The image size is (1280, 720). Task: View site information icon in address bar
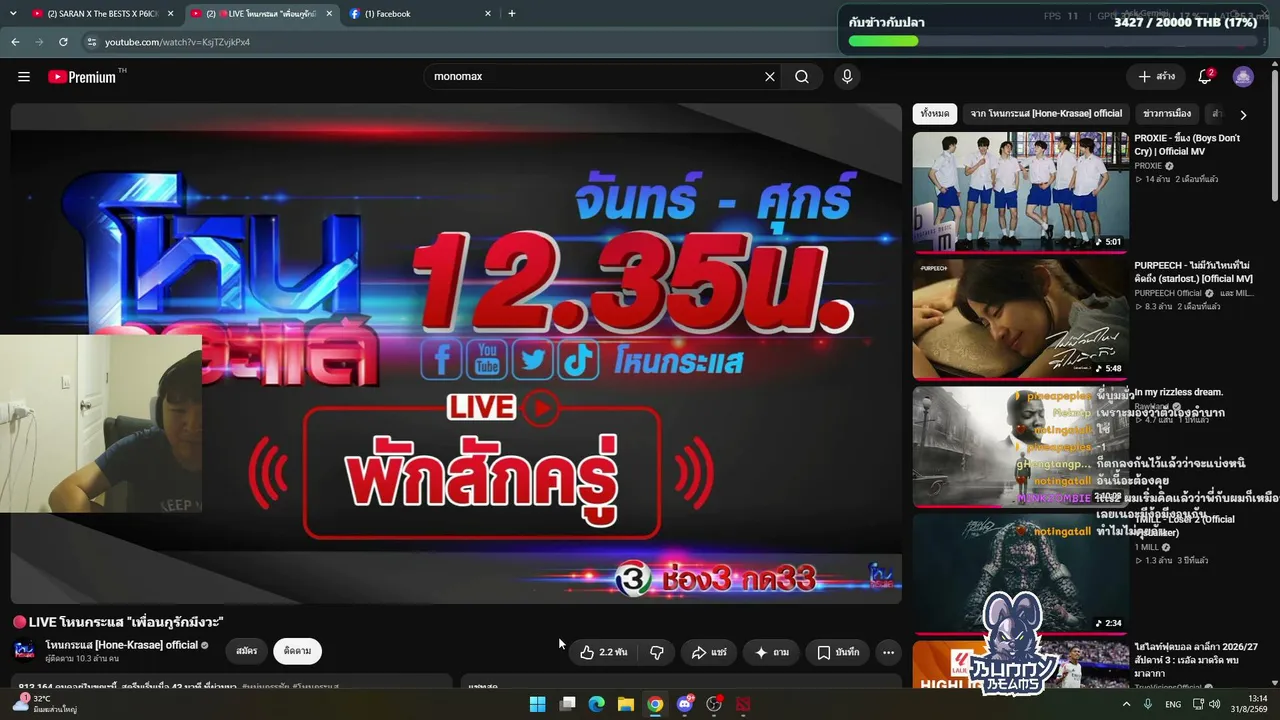click(x=92, y=42)
